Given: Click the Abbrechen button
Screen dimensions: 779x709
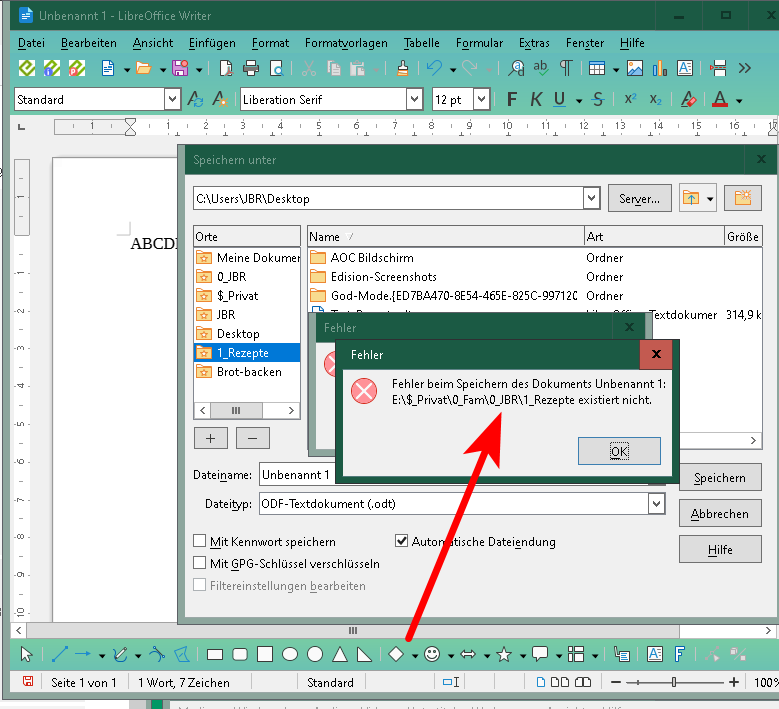Looking at the screenshot, I should (x=720, y=513).
